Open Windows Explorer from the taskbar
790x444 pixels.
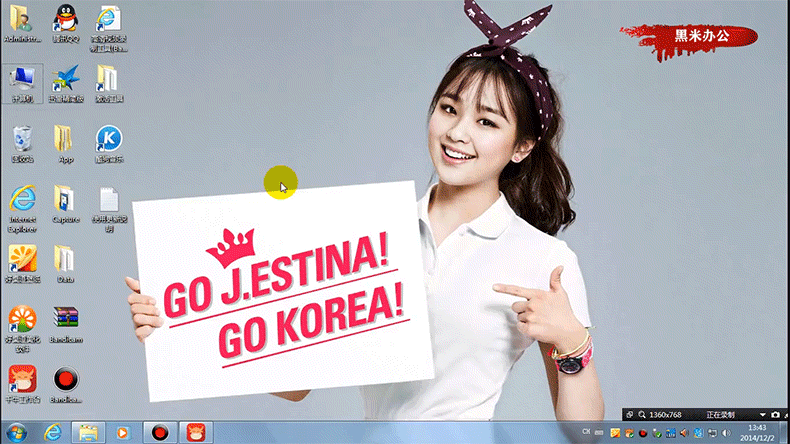[x=88, y=433]
